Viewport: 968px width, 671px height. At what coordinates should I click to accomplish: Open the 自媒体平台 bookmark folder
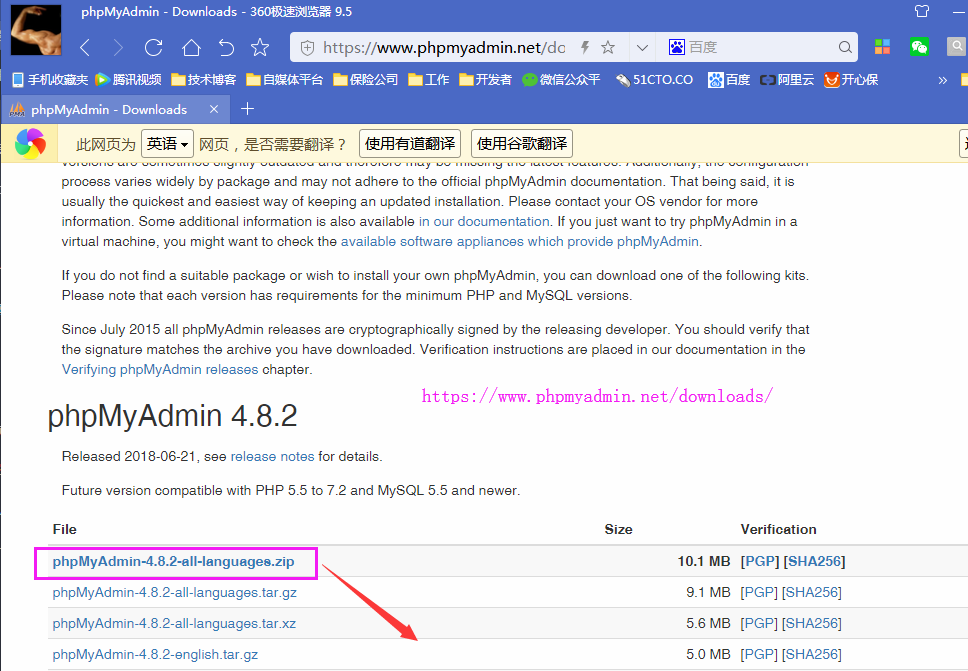click(285, 80)
